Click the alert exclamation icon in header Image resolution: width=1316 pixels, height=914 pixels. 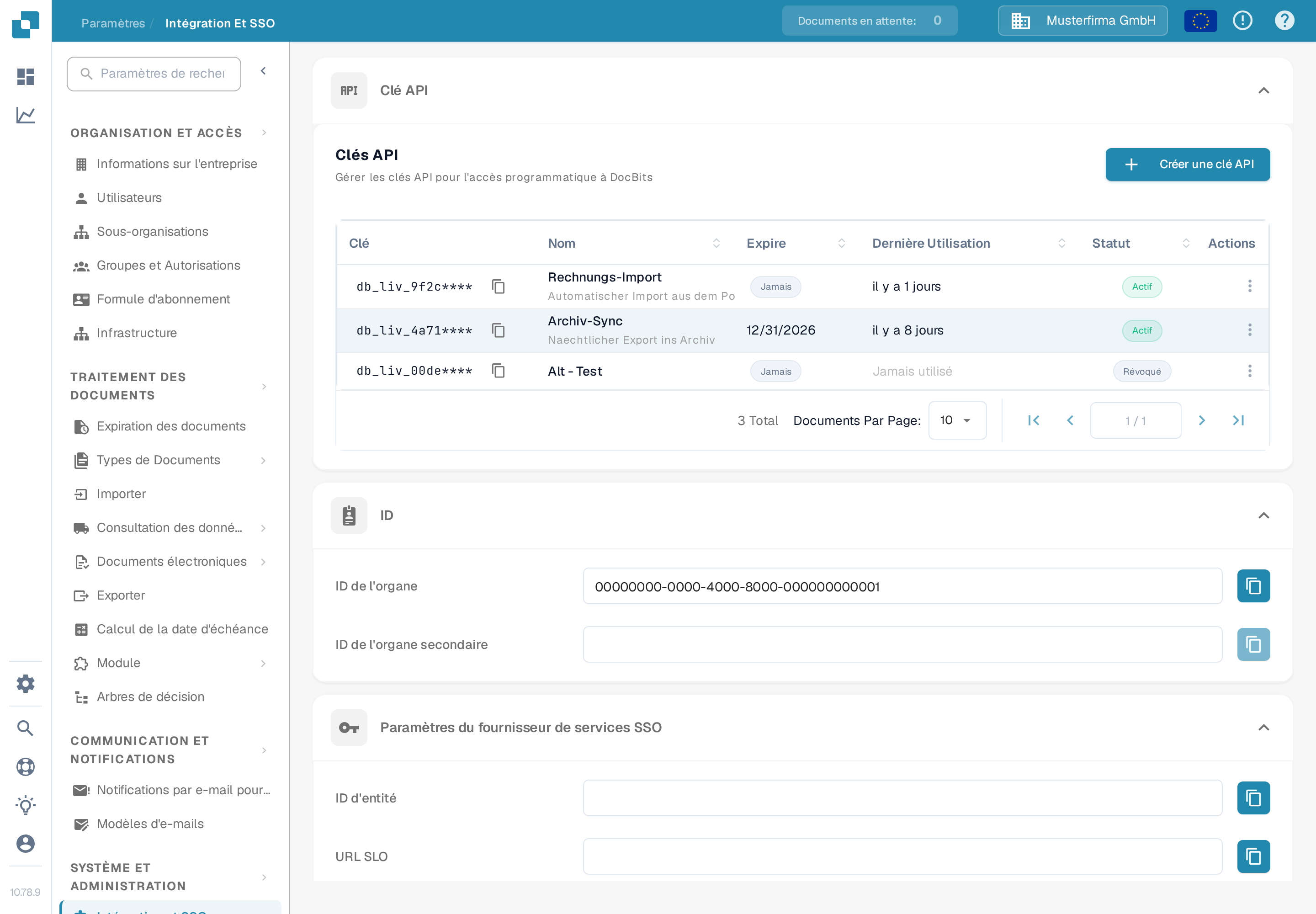(x=1242, y=21)
